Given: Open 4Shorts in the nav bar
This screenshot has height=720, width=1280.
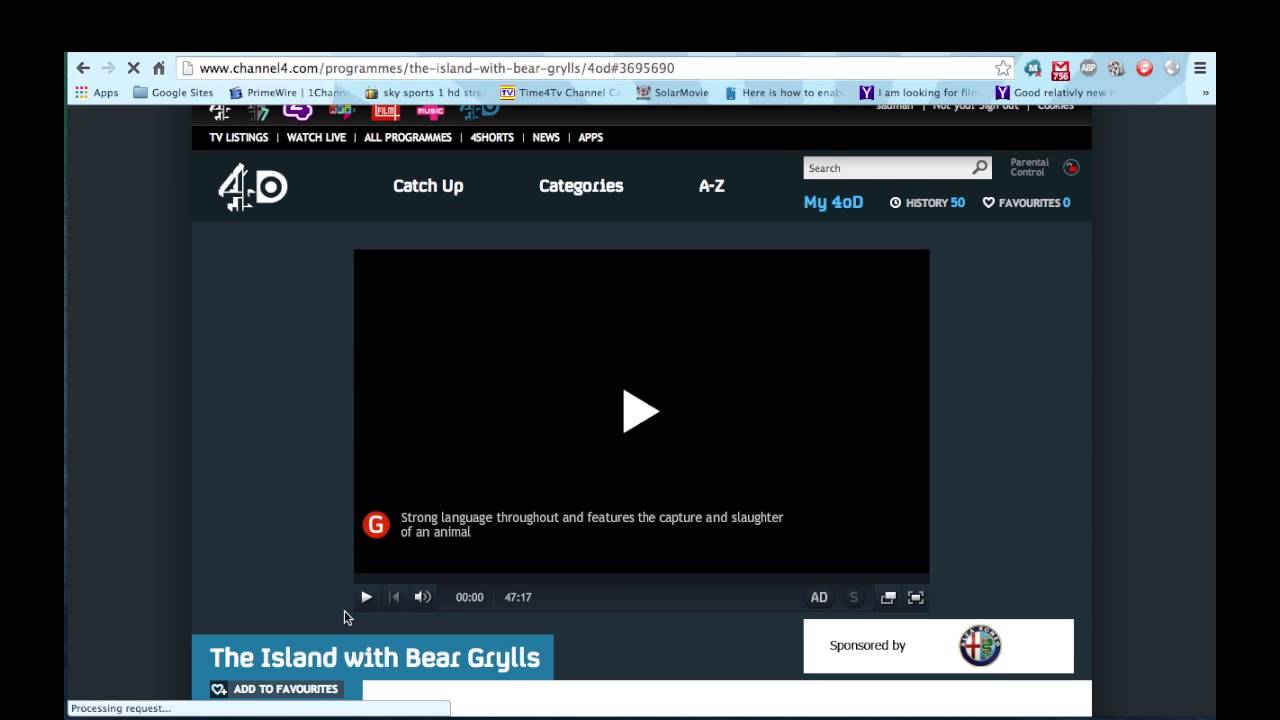Looking at the screenshot, I should click(x=492, y=137).
